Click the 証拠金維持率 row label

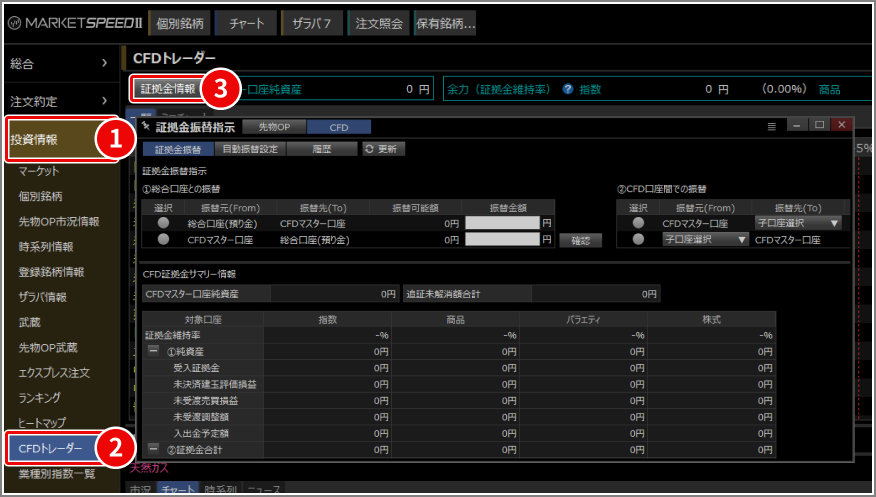click(173, 335)
